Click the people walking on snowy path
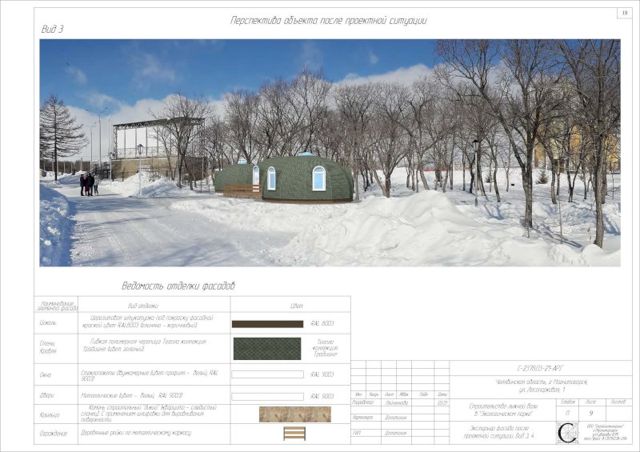Image resolution: width=640 pixels, height=452 pixels. point(89,184)
